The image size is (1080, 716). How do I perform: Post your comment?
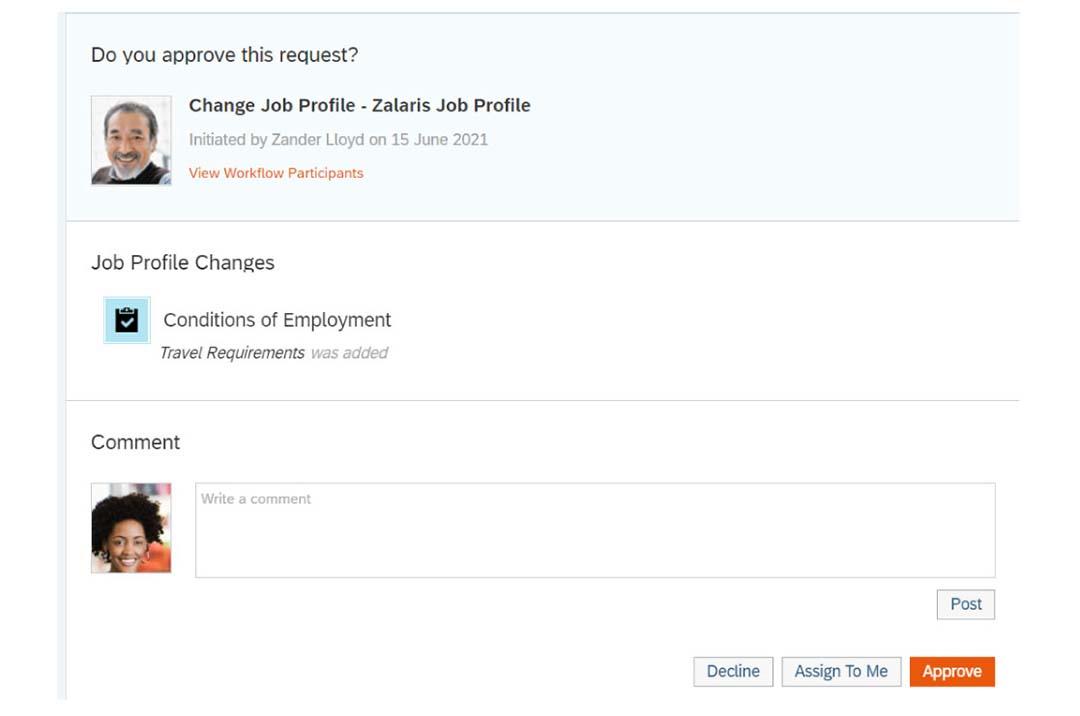pos(965,604)
